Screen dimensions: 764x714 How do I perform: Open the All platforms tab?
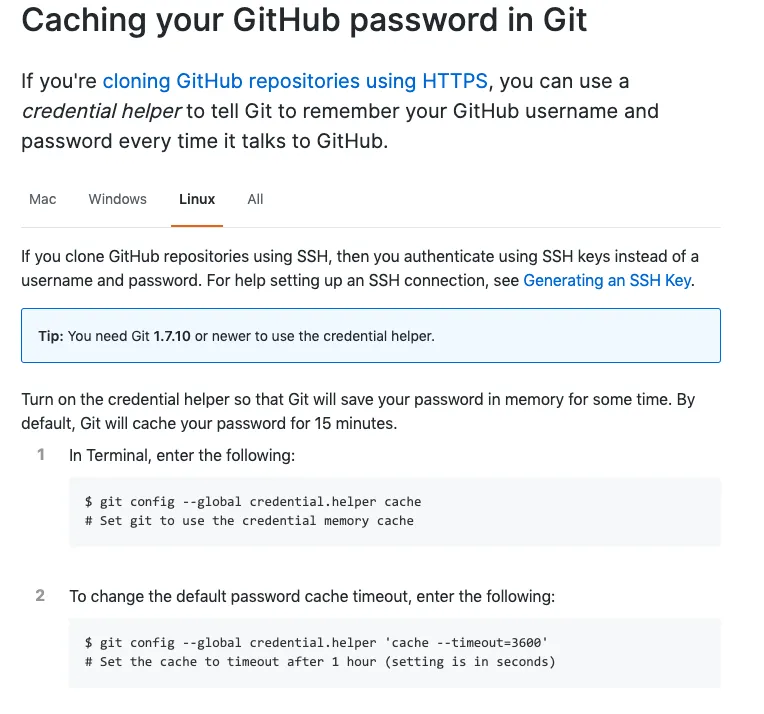[x=255, y=199]
